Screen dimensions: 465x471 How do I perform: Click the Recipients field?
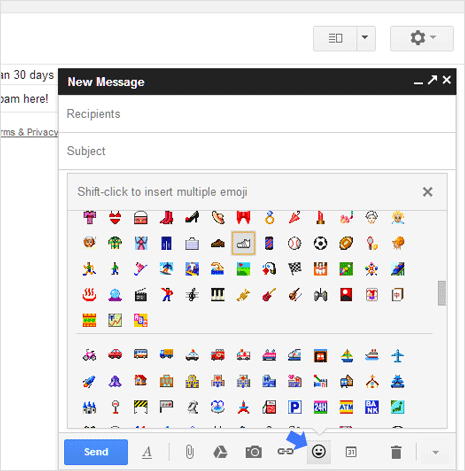point(257,114)
